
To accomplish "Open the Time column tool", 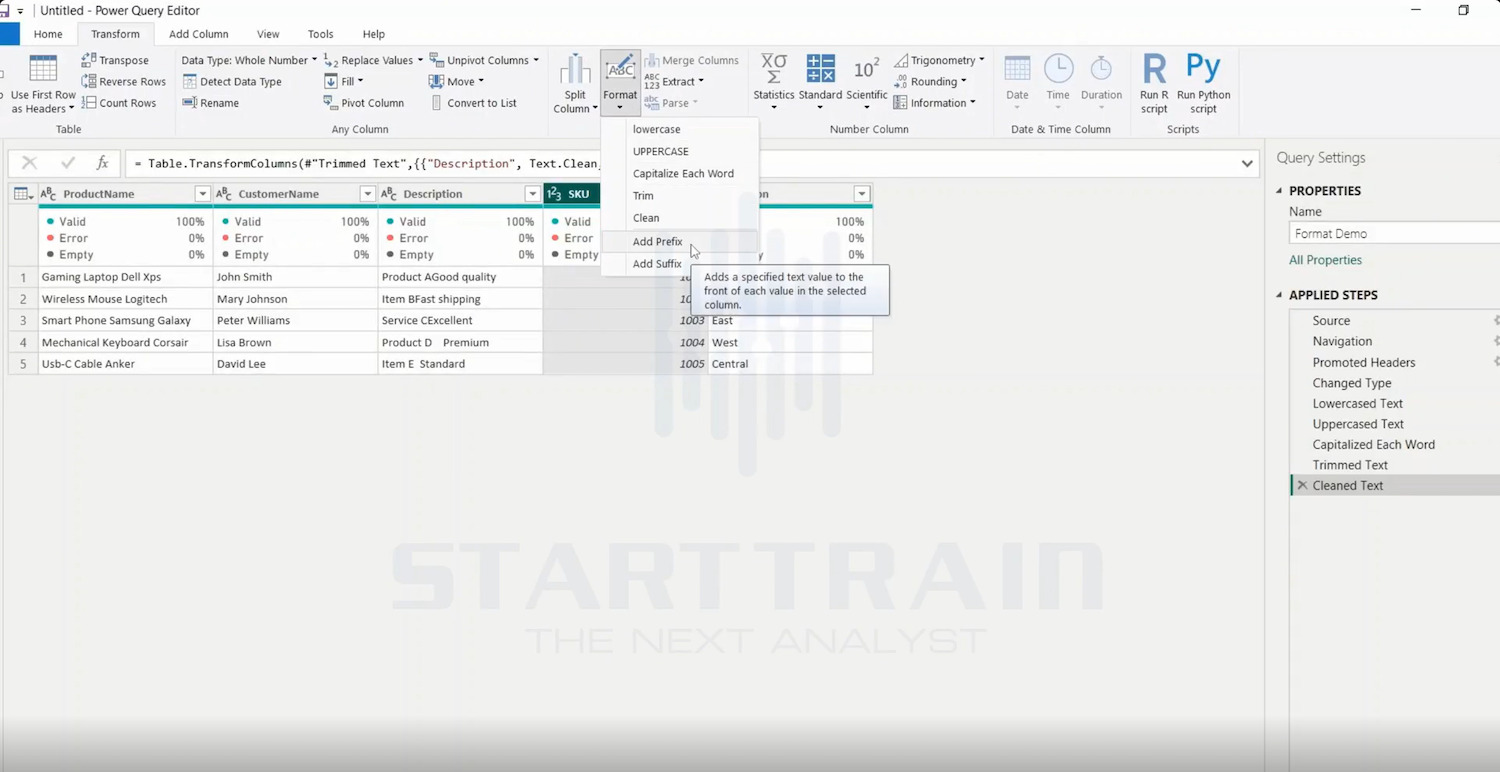I will click(1058, 82).
